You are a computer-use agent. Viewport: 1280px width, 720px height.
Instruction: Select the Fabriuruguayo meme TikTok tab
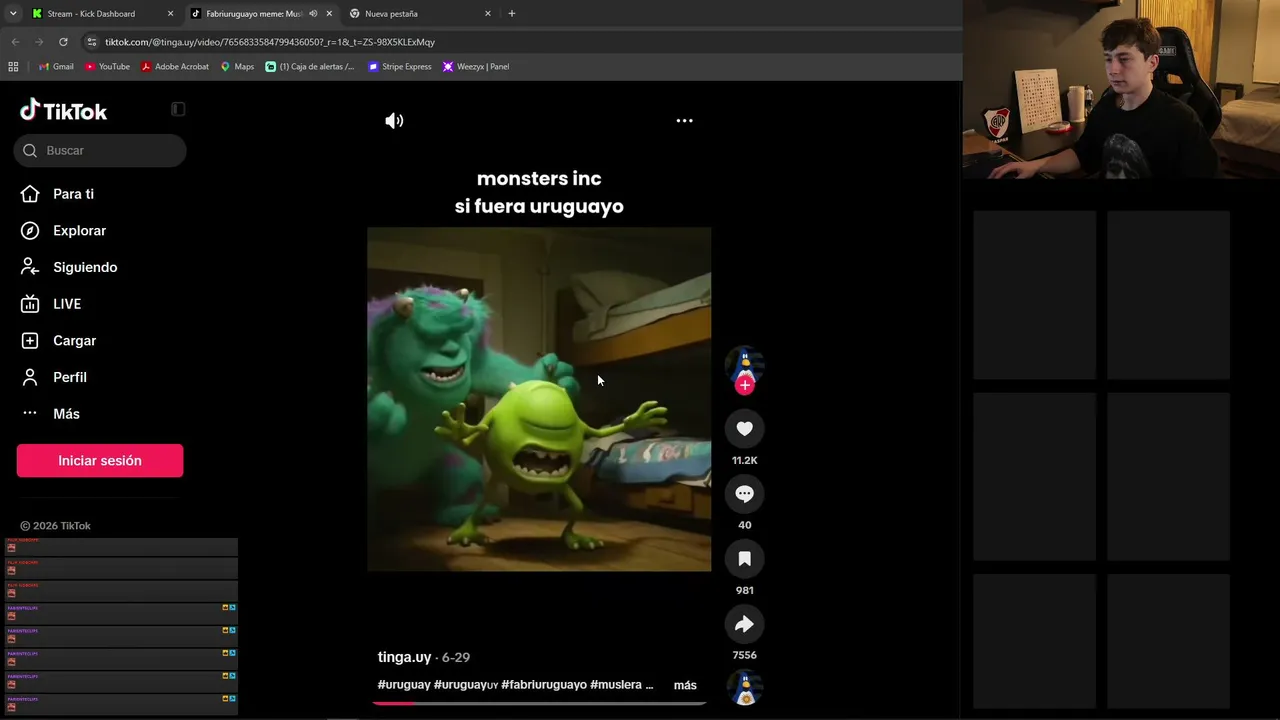(253, 14)
